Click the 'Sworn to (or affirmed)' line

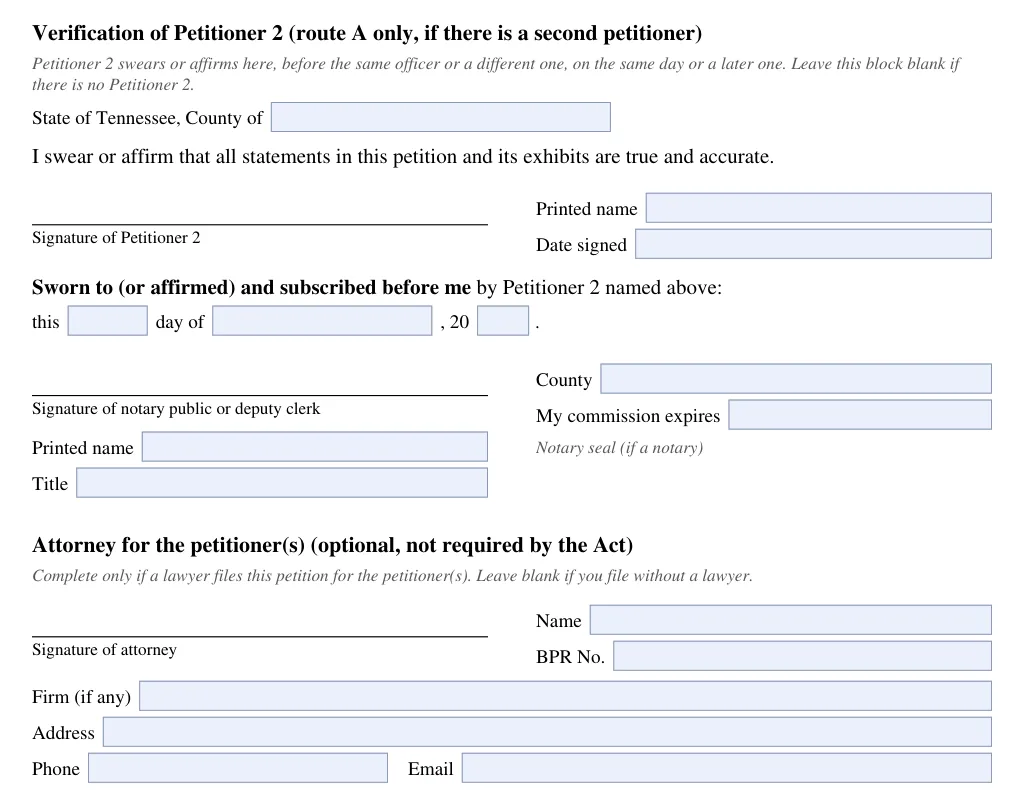click(x=377, y=287)
